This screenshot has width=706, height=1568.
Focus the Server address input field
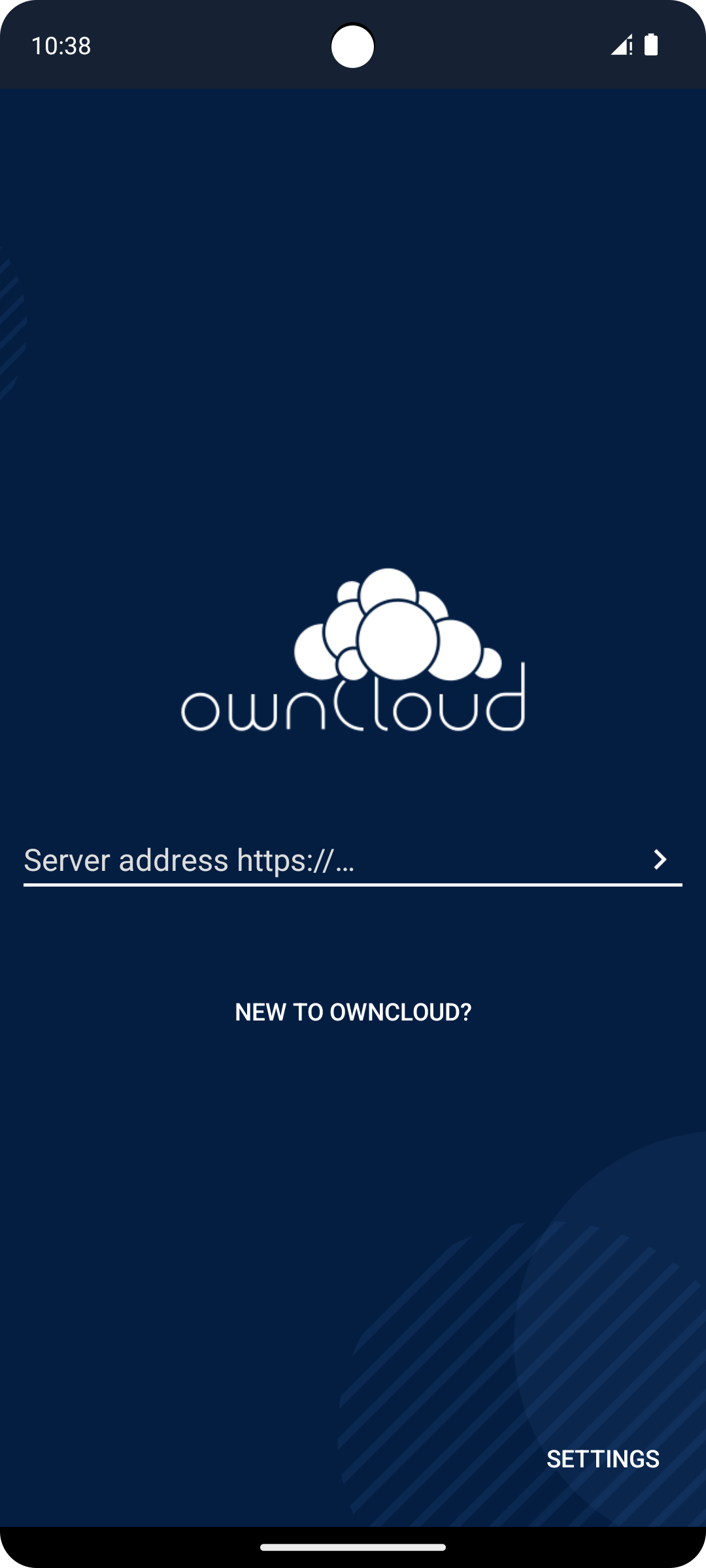point(327,860)
